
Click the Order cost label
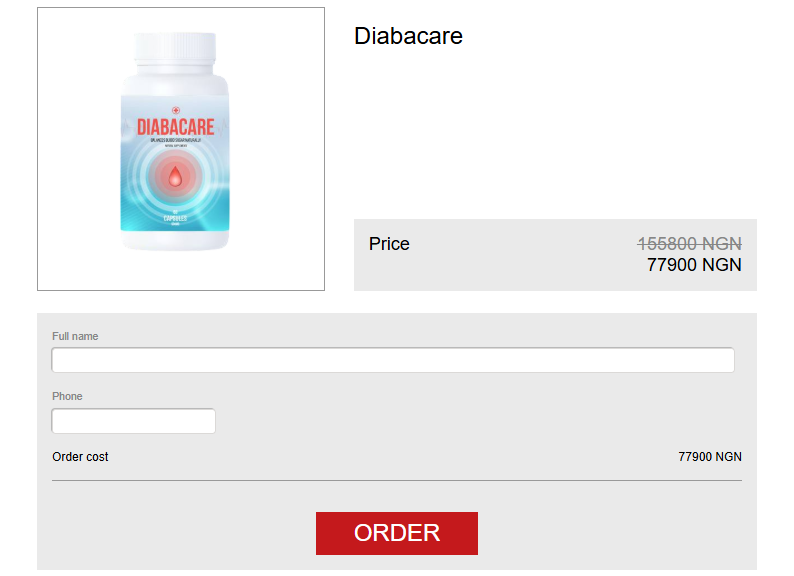(80, 456)
